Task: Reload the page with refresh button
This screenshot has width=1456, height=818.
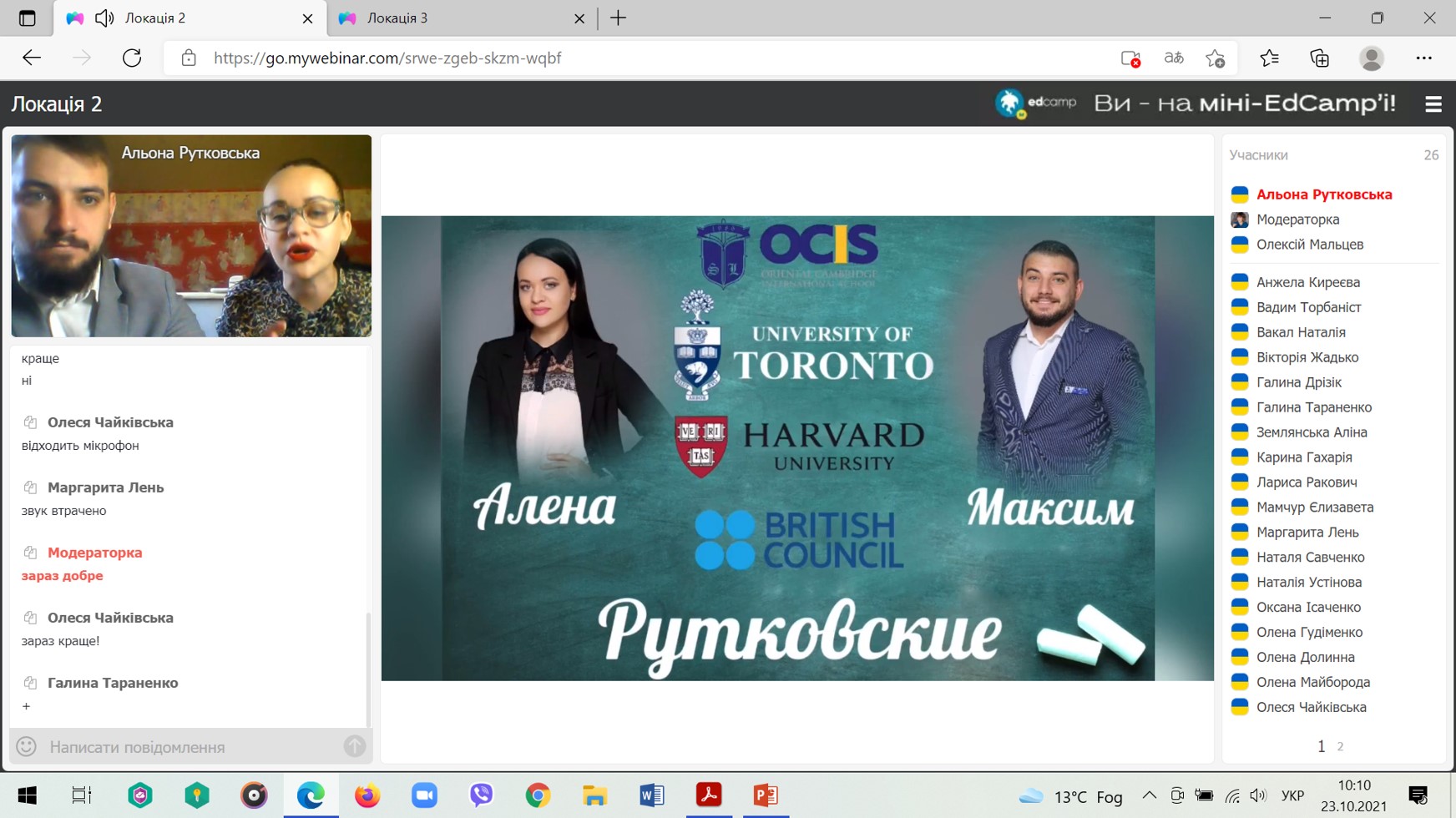Action: (132, 58)
